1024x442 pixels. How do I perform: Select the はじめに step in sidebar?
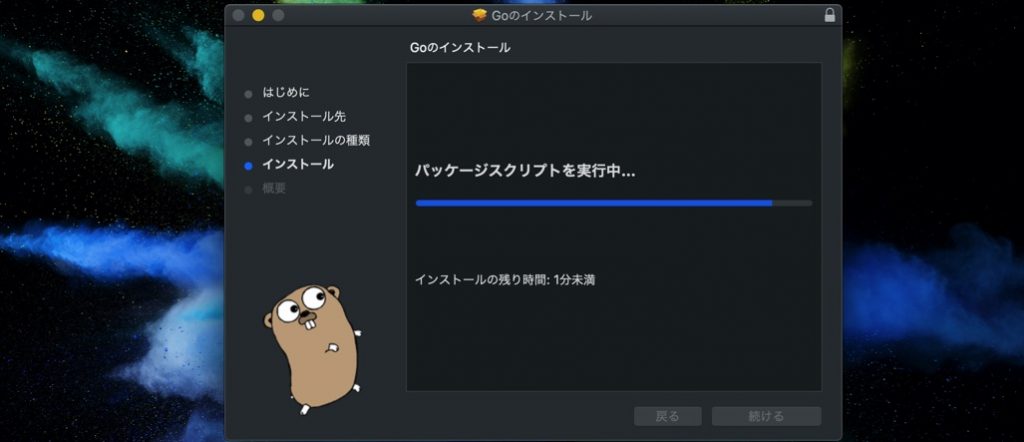pos(286,93)
